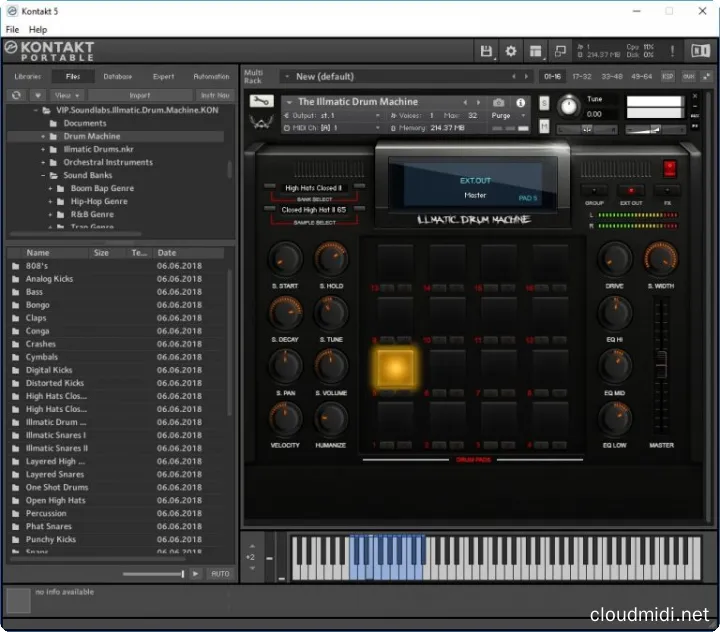Click the save disk icon in top toolbar
This screenshot has height=632, width=720.
[x=486, y=51]
